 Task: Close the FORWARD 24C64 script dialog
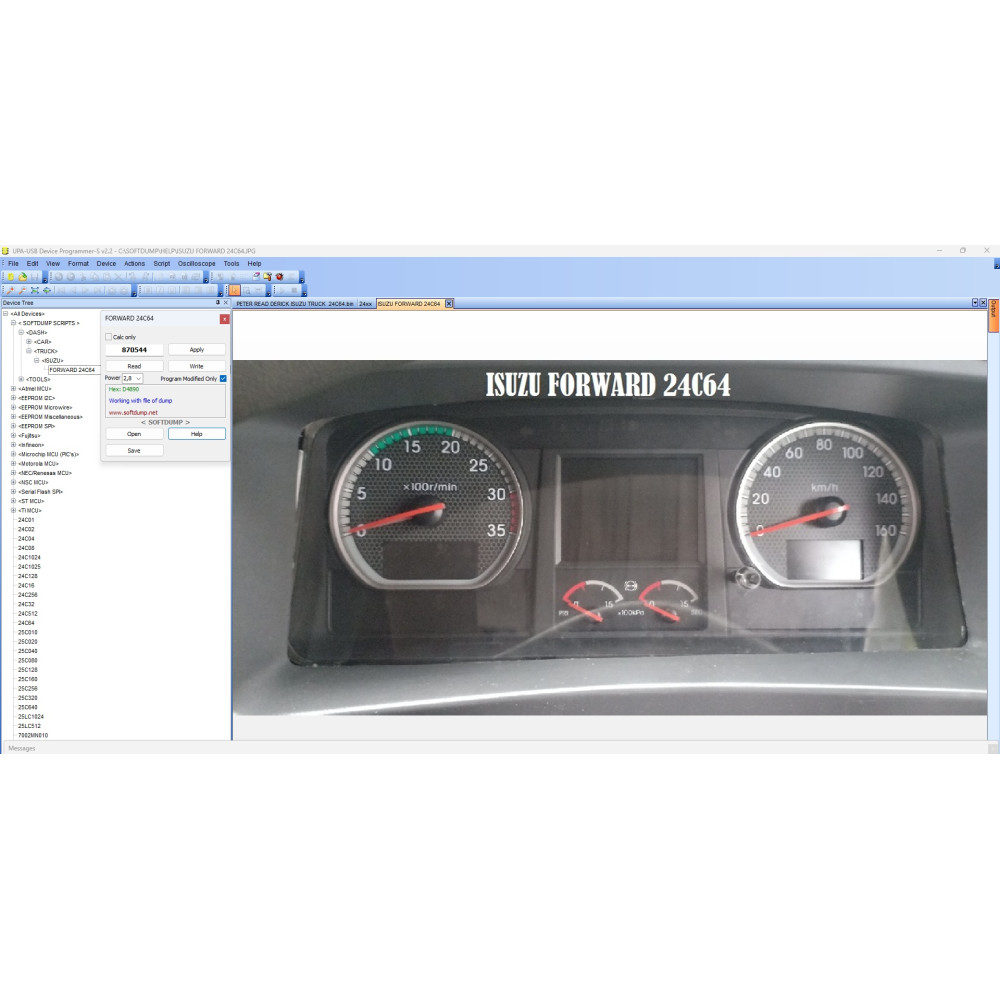tap(224, 319)
